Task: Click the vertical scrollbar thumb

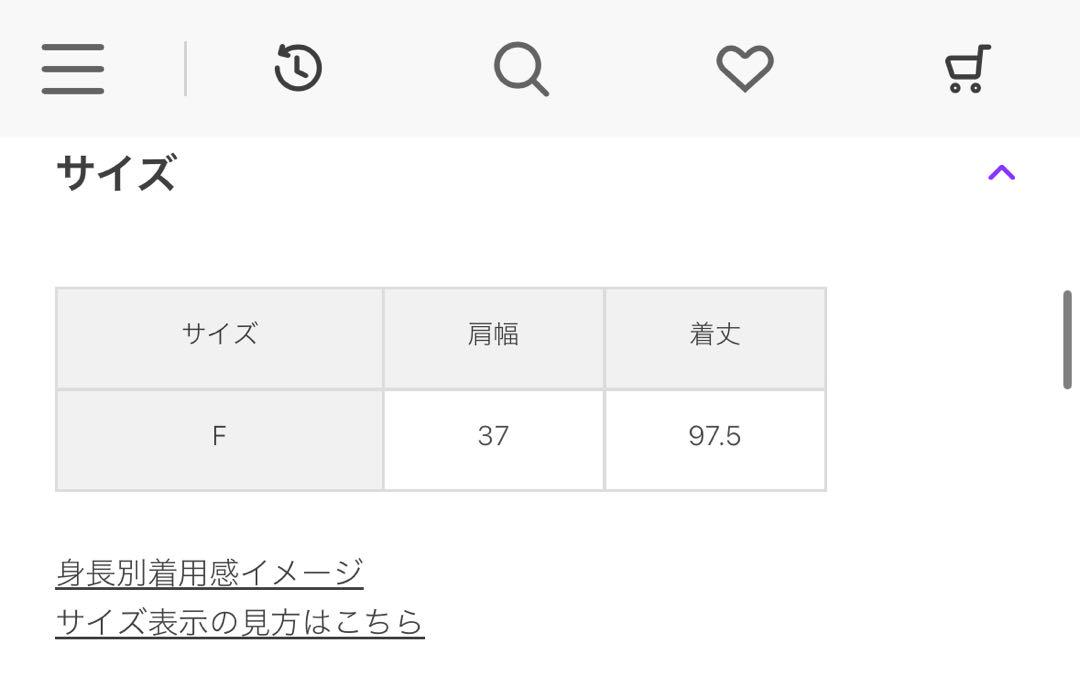Action: tap(1068, 340)
